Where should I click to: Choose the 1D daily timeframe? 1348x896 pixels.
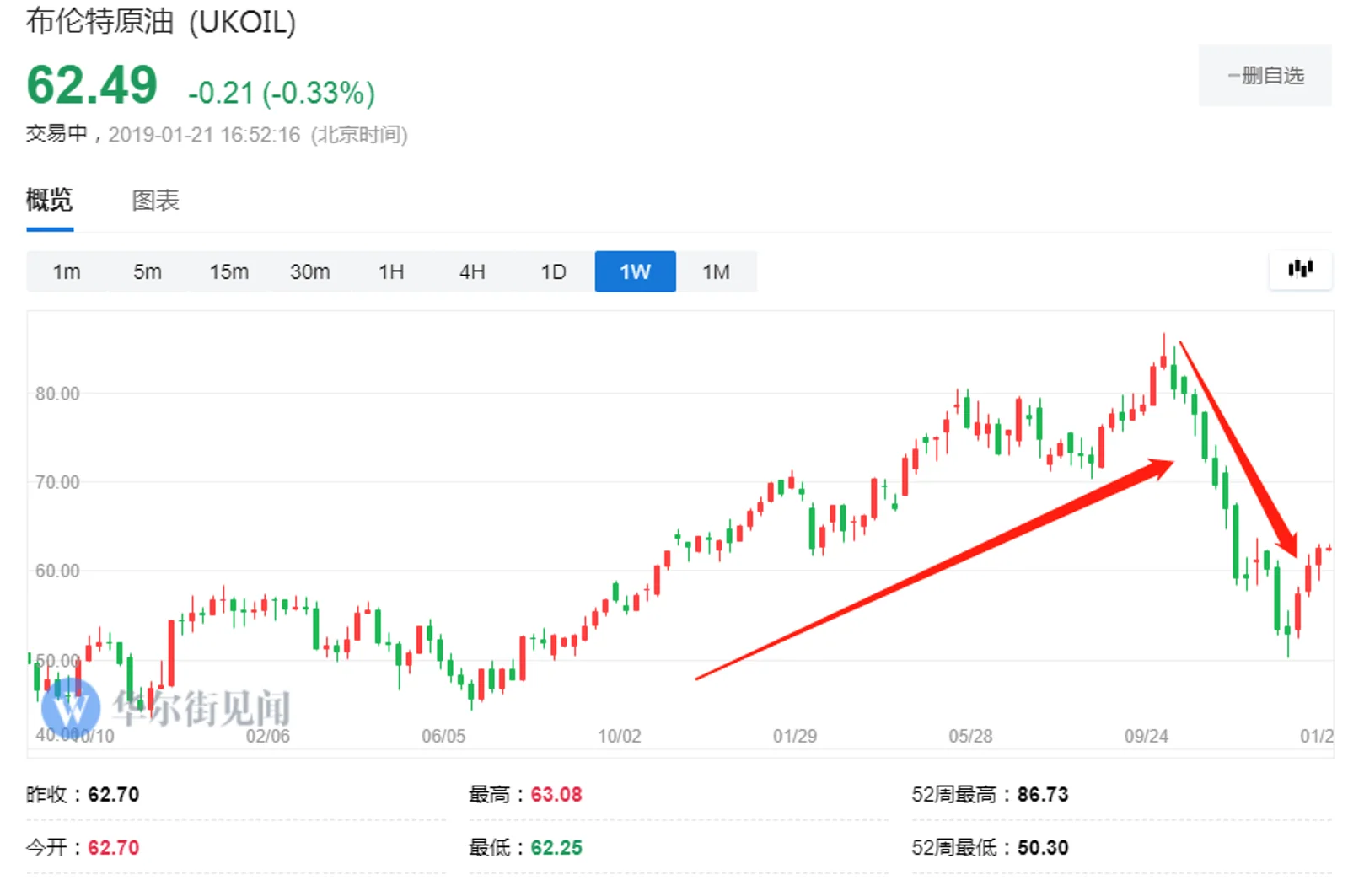coord(553,272)
